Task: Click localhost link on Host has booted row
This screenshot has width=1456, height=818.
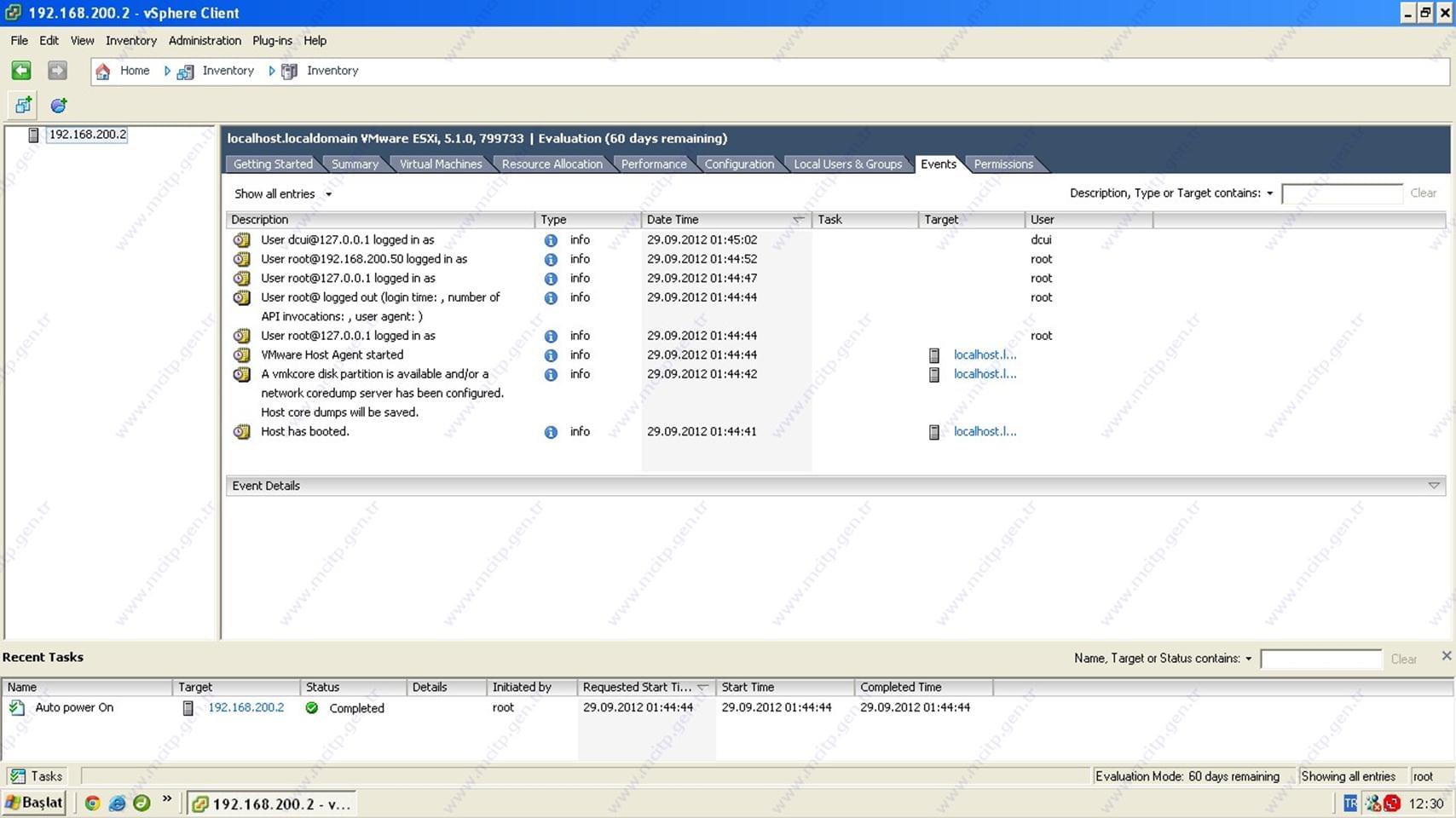Action: [x=985, y=432]
